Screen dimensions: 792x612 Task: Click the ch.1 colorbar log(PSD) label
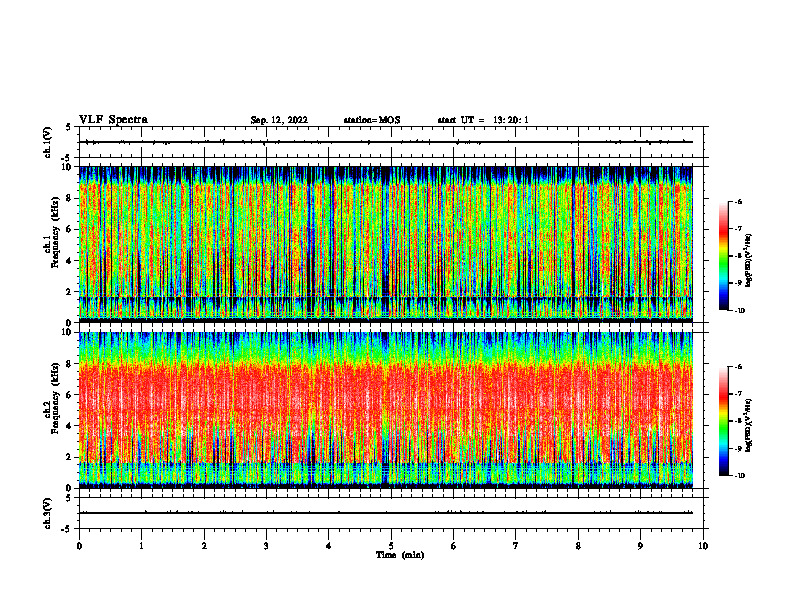click(748, 261)
